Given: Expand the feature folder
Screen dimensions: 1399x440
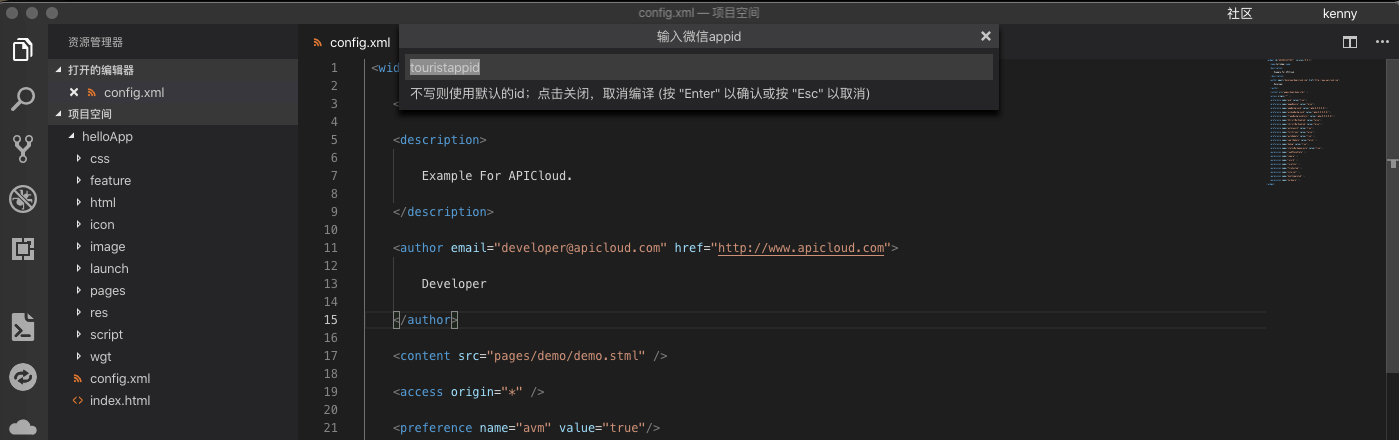Looking at the screenshot, I should (79, 180).
